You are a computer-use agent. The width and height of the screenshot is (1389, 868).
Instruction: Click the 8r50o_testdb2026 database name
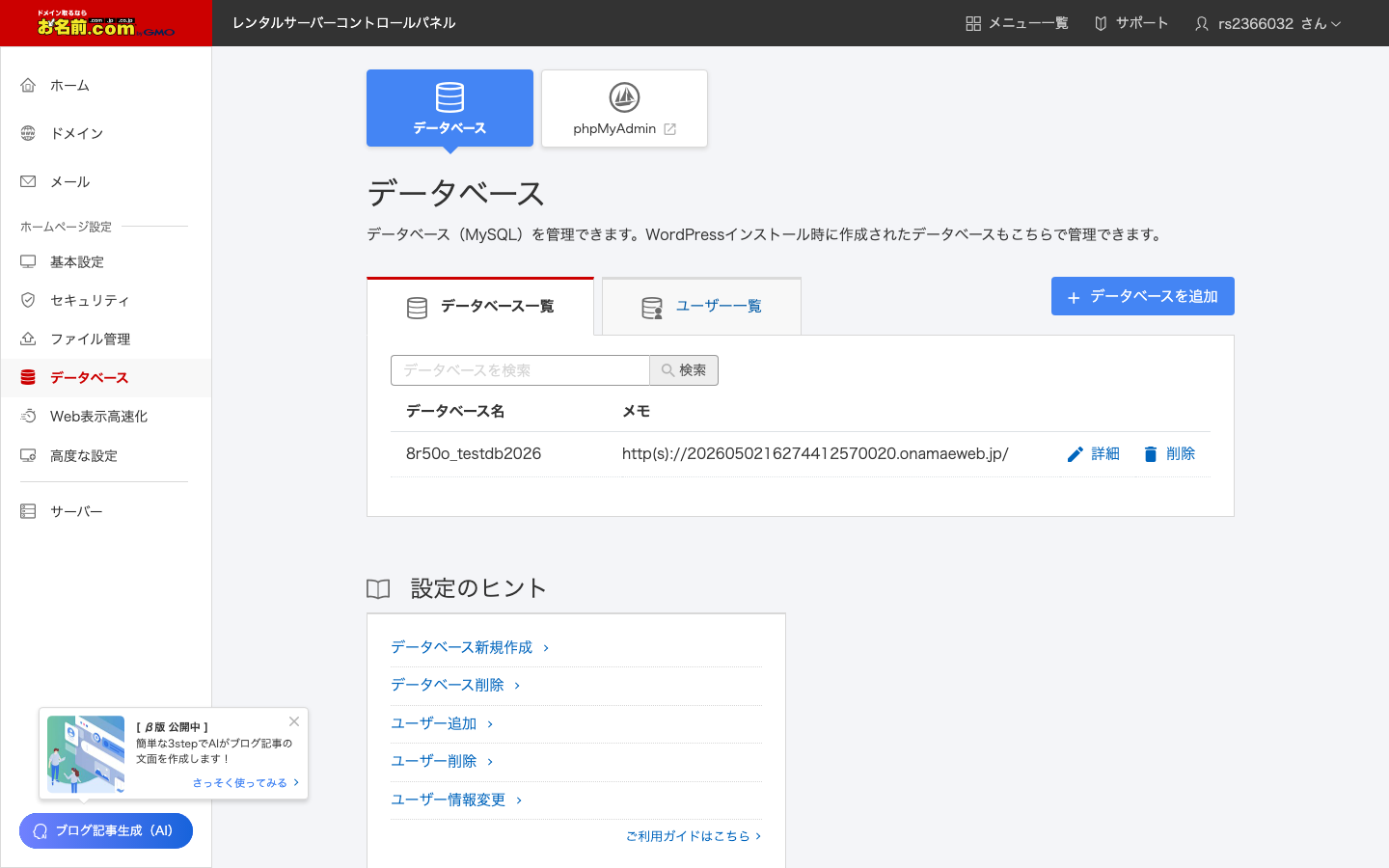(x=474, y=453)
